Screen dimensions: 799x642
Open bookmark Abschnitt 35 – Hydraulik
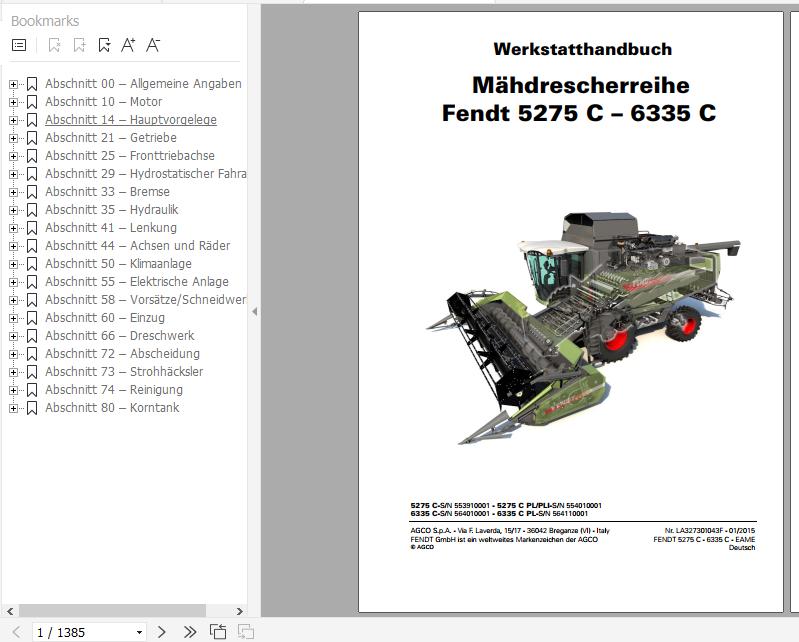pyautogui.click(x=112, y=209)
